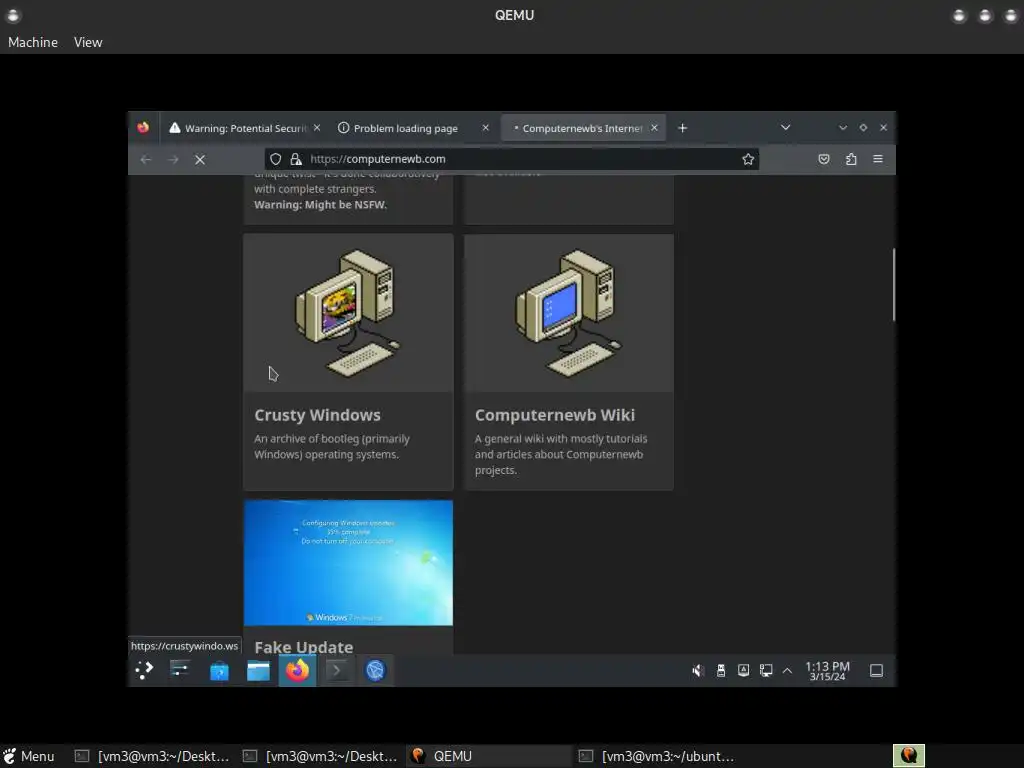Select the Computernewb's Internet tab
The width and height of the screenshot is (1024, 768).
point(583,128)
